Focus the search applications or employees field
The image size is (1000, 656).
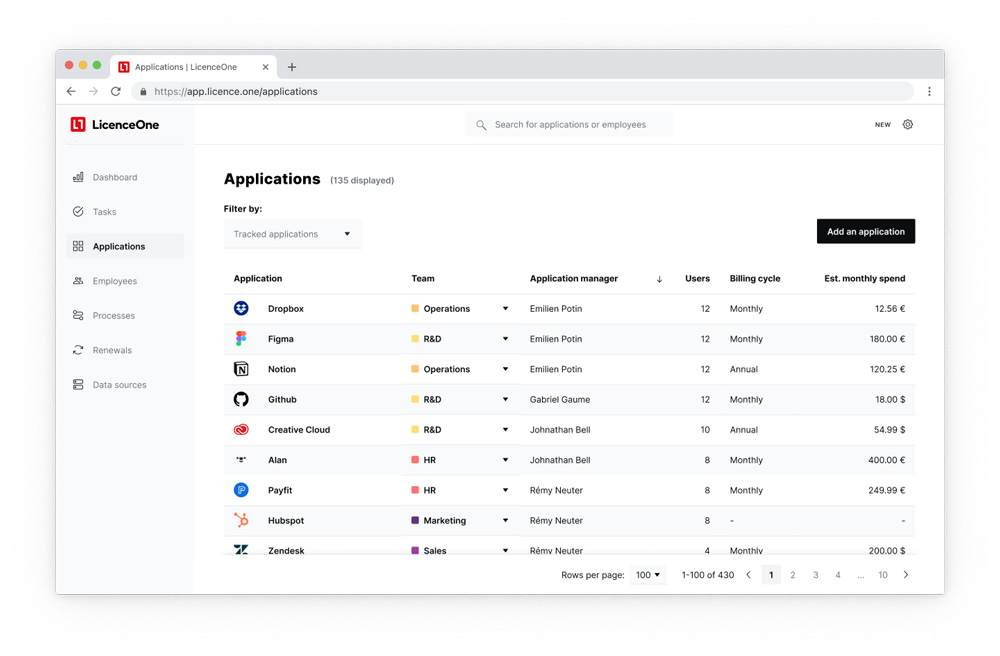pyautogui.click(x=569, y=124)
